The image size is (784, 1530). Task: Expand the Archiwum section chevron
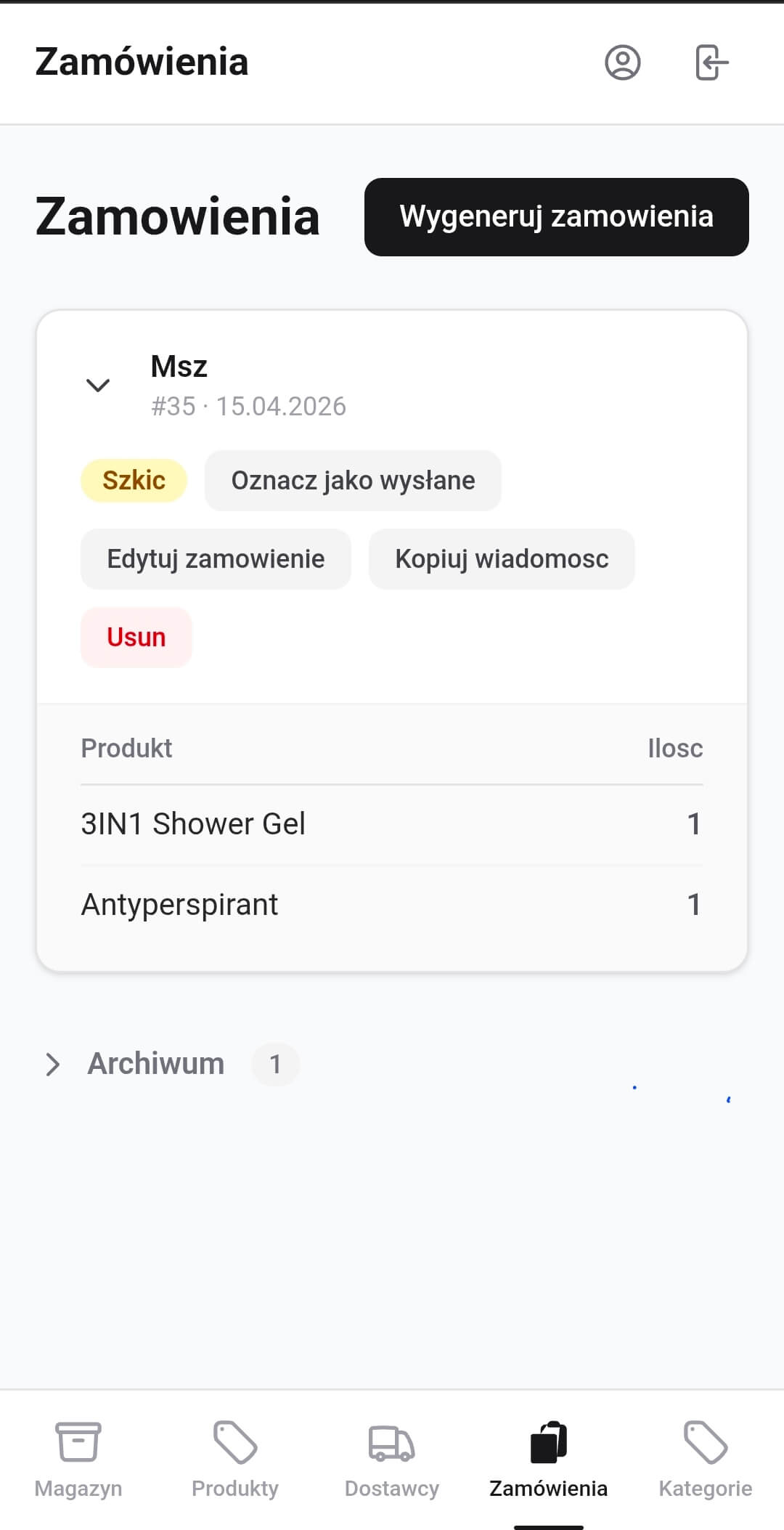click(52, 1065)
